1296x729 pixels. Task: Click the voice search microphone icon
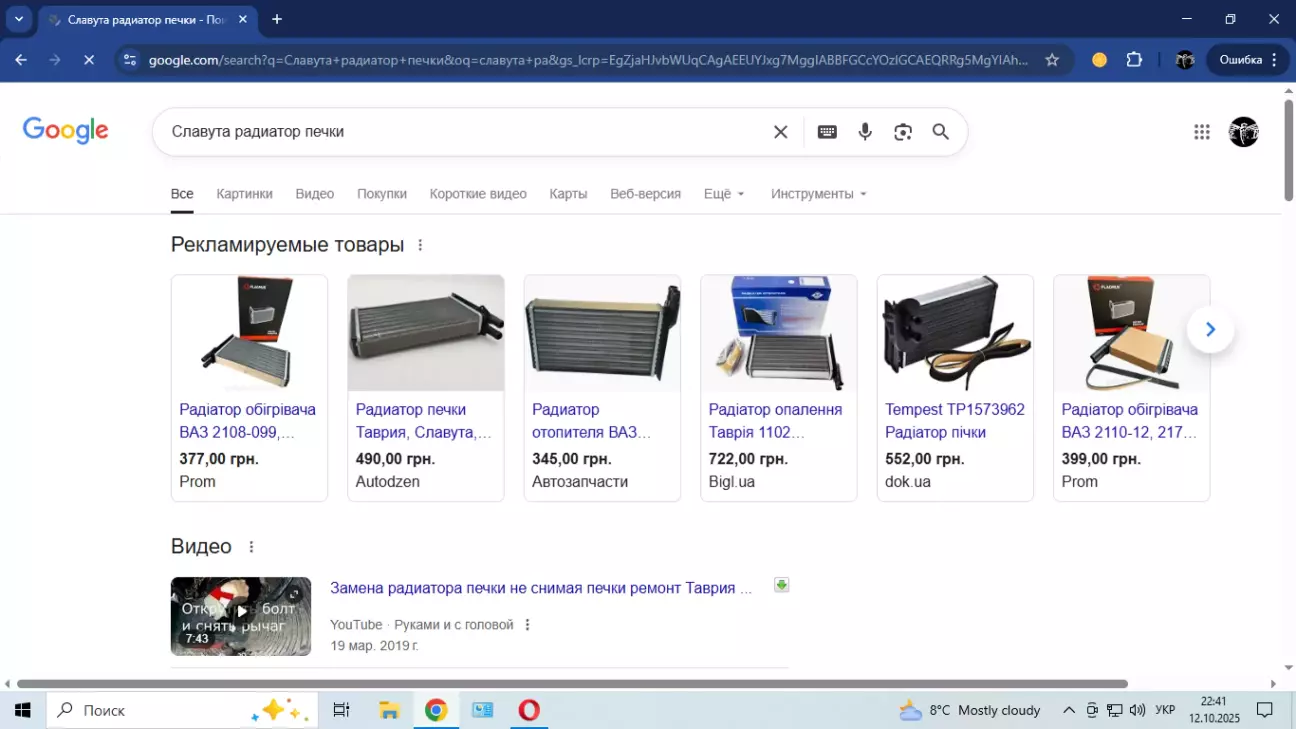click(x=865, y=132)
